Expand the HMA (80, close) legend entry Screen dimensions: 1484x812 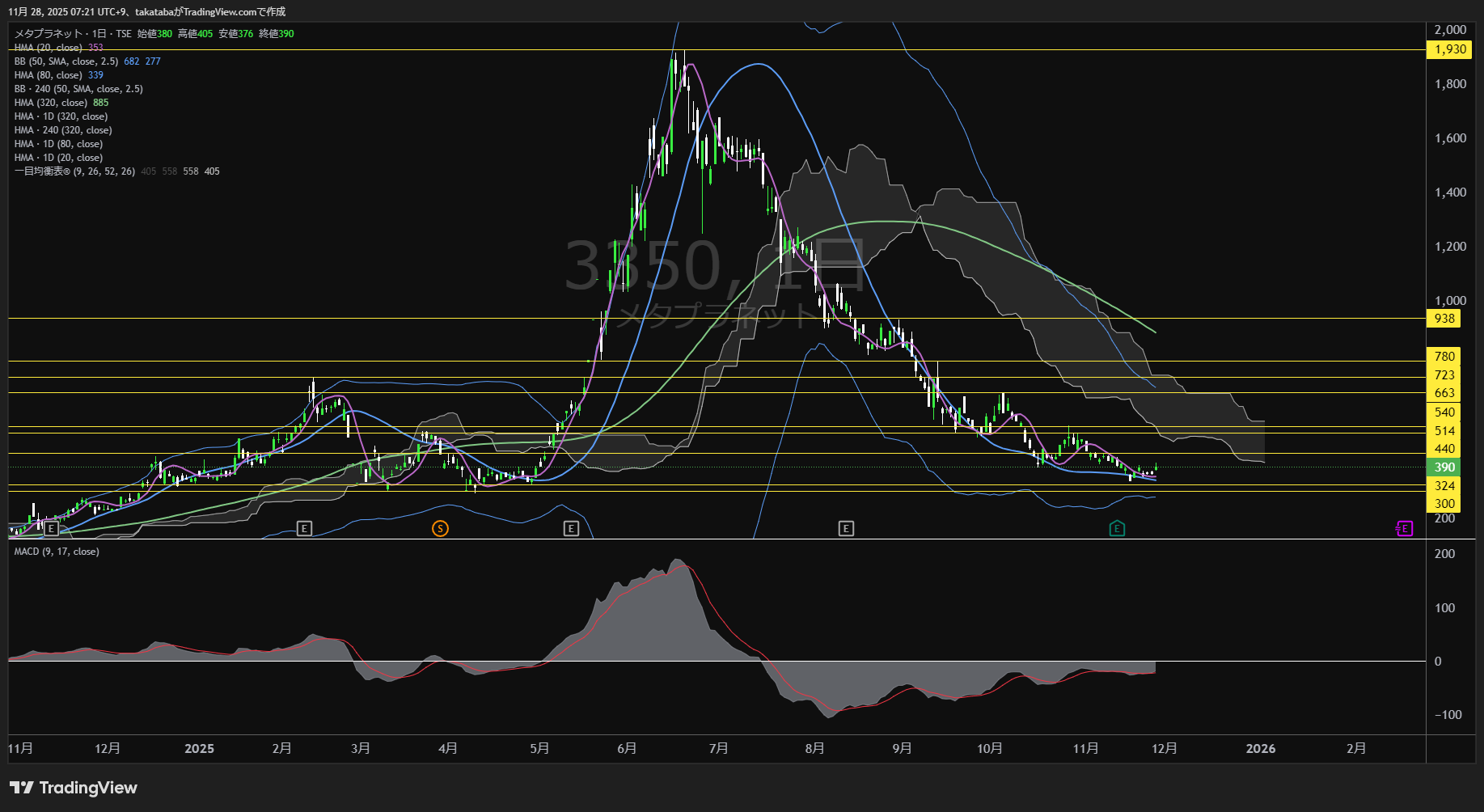point(49,75)
